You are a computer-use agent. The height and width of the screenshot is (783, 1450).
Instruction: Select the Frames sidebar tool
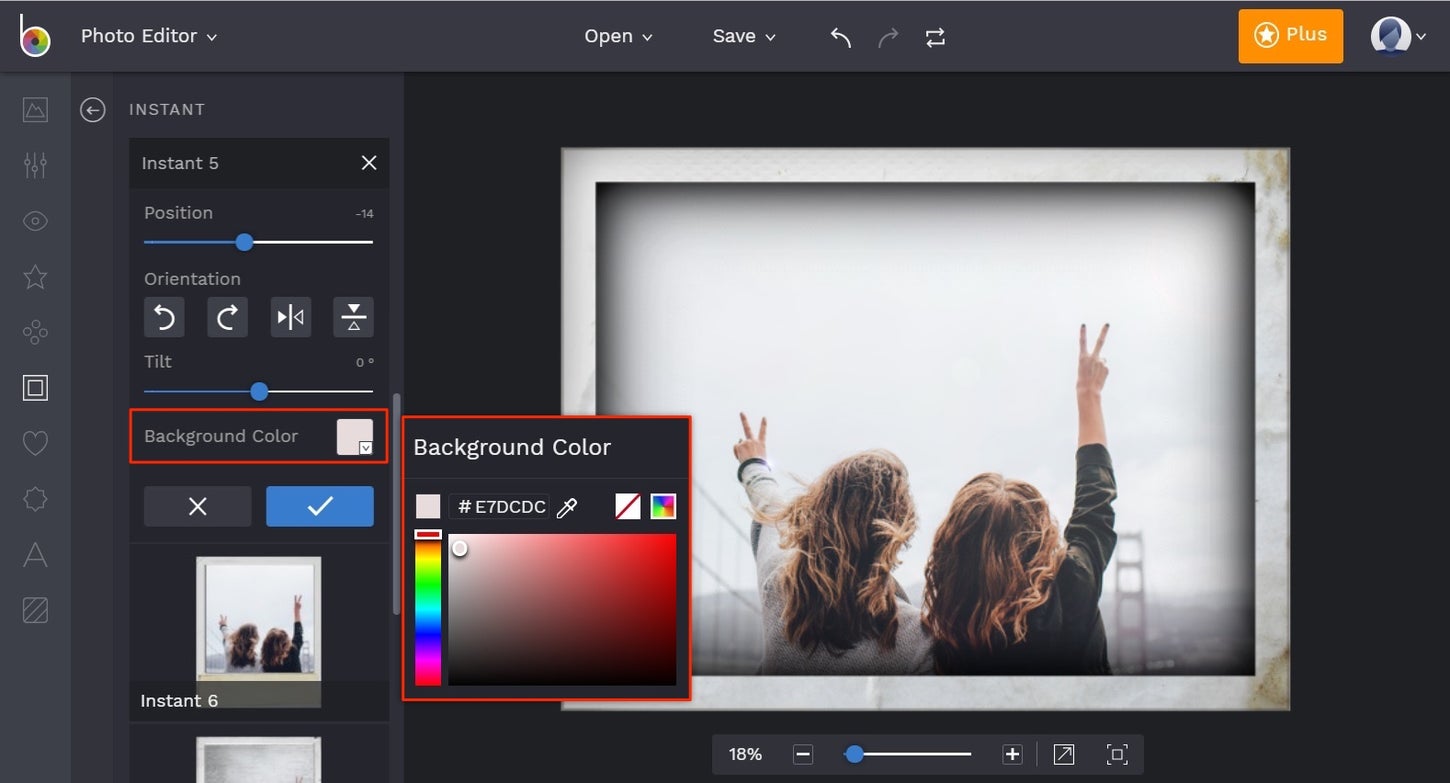(35, 387)
